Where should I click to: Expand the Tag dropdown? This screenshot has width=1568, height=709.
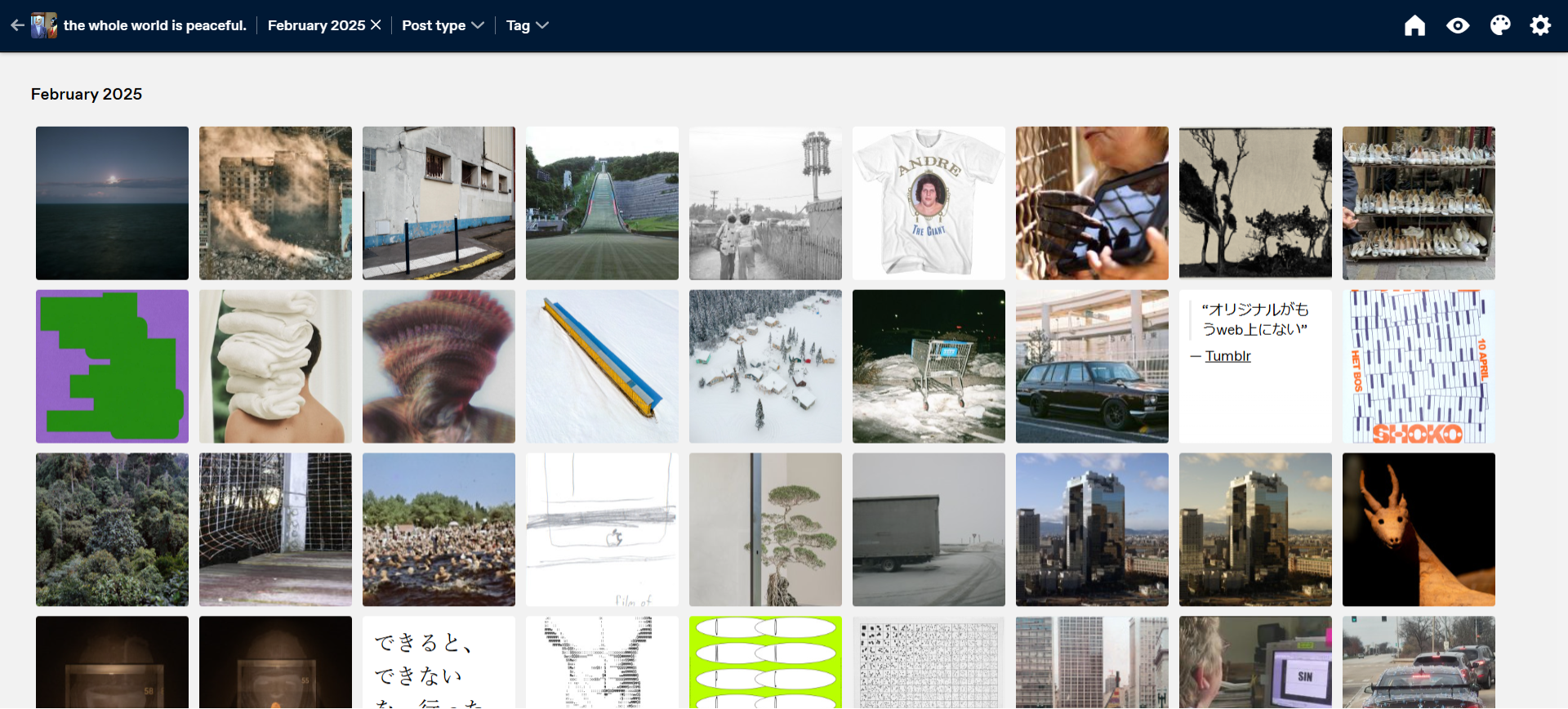point(527,25)
